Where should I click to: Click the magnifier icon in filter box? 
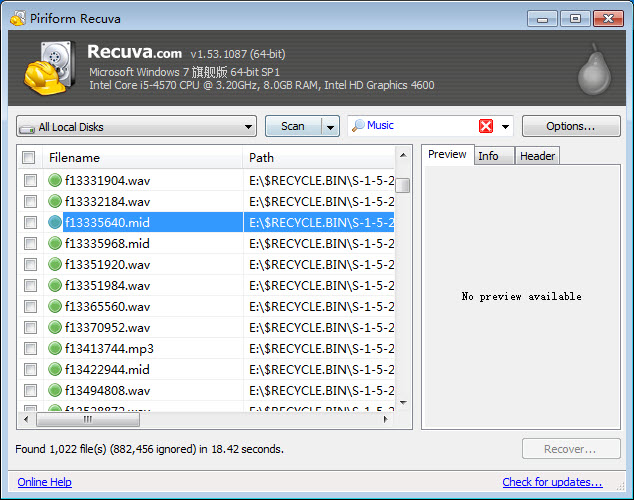358,126
